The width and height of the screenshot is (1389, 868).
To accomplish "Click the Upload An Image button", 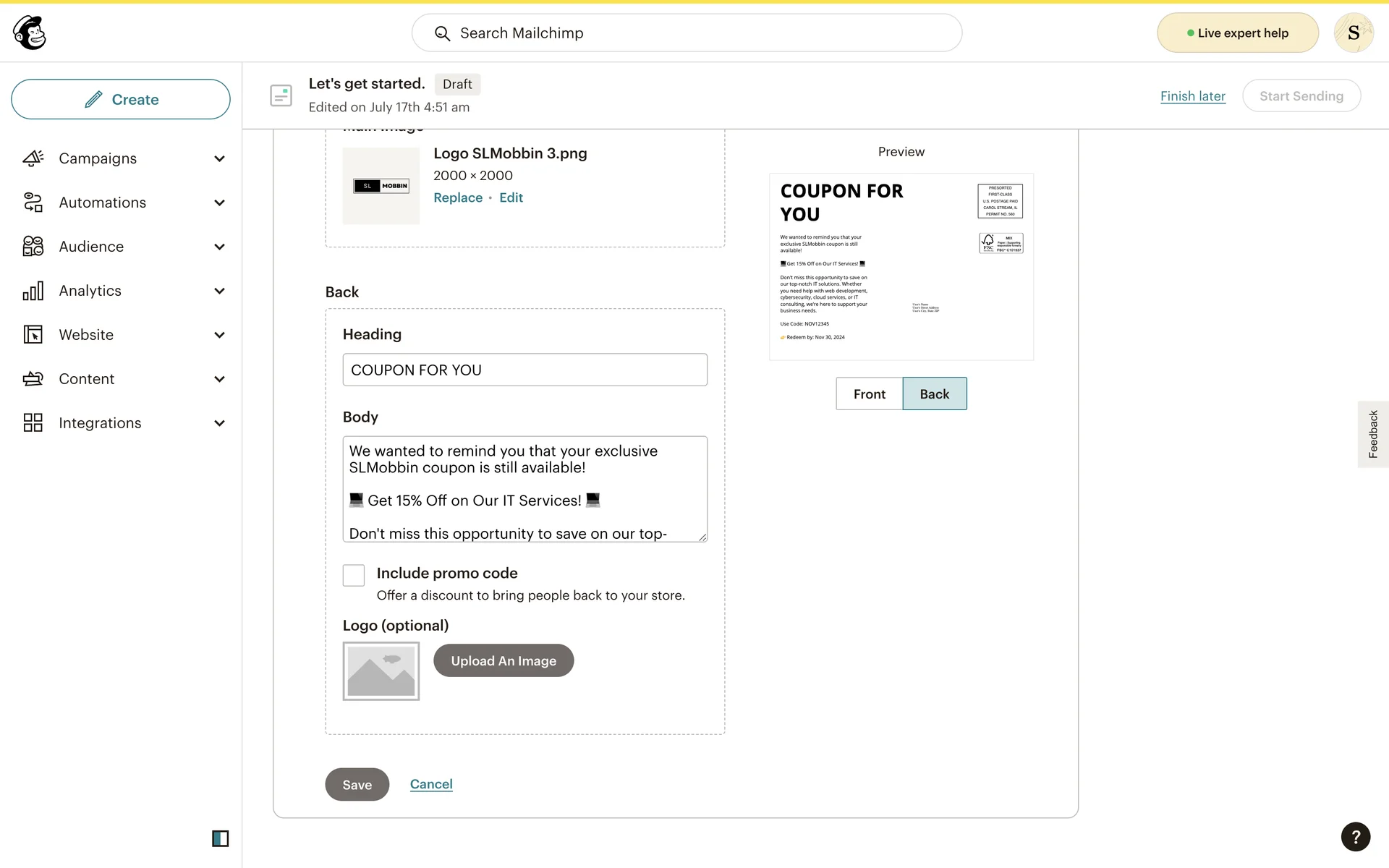I will pyautogui.click(x=504, y=660).
